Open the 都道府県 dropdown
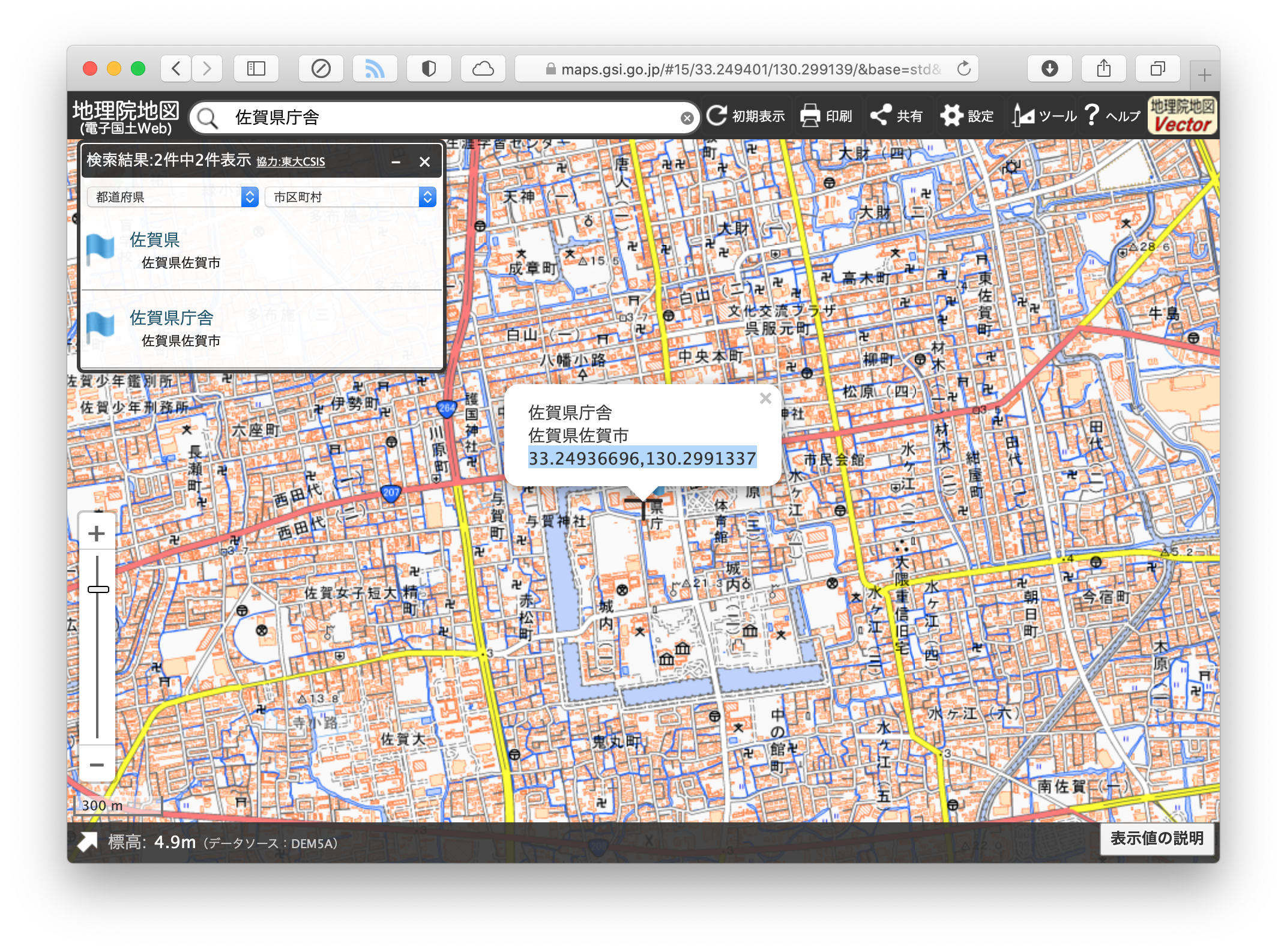Image resolution: width=1287 pixels, height=952 pixels. click(173, 197)
